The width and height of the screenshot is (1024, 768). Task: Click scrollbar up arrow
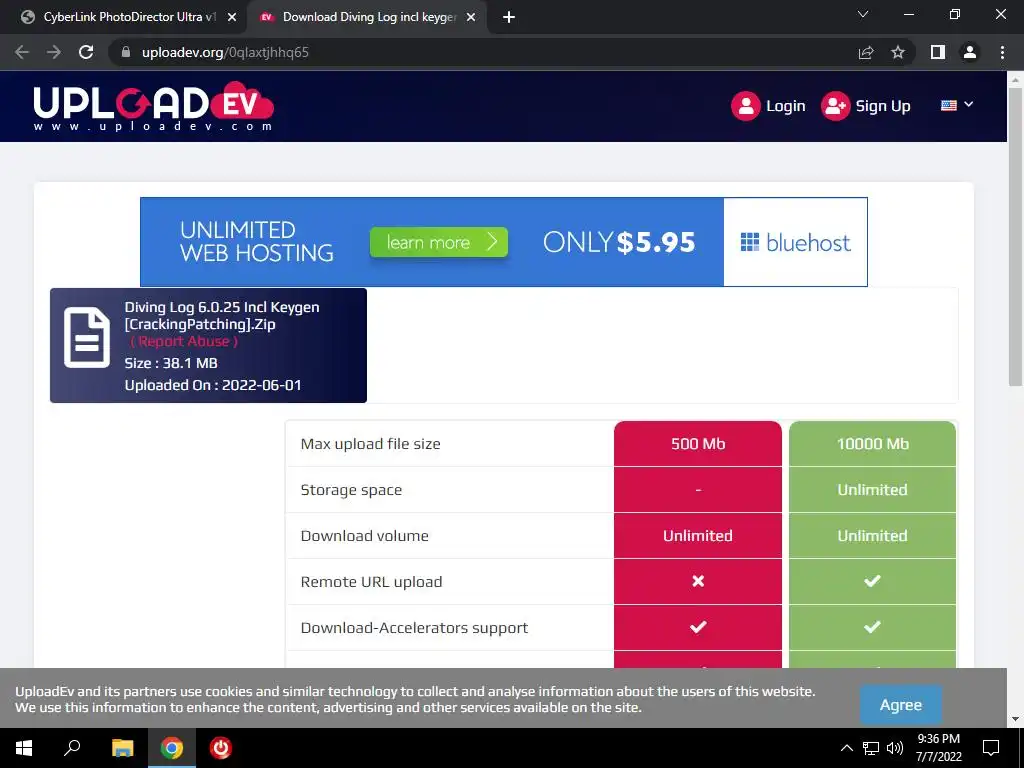tap(1016, 80)
